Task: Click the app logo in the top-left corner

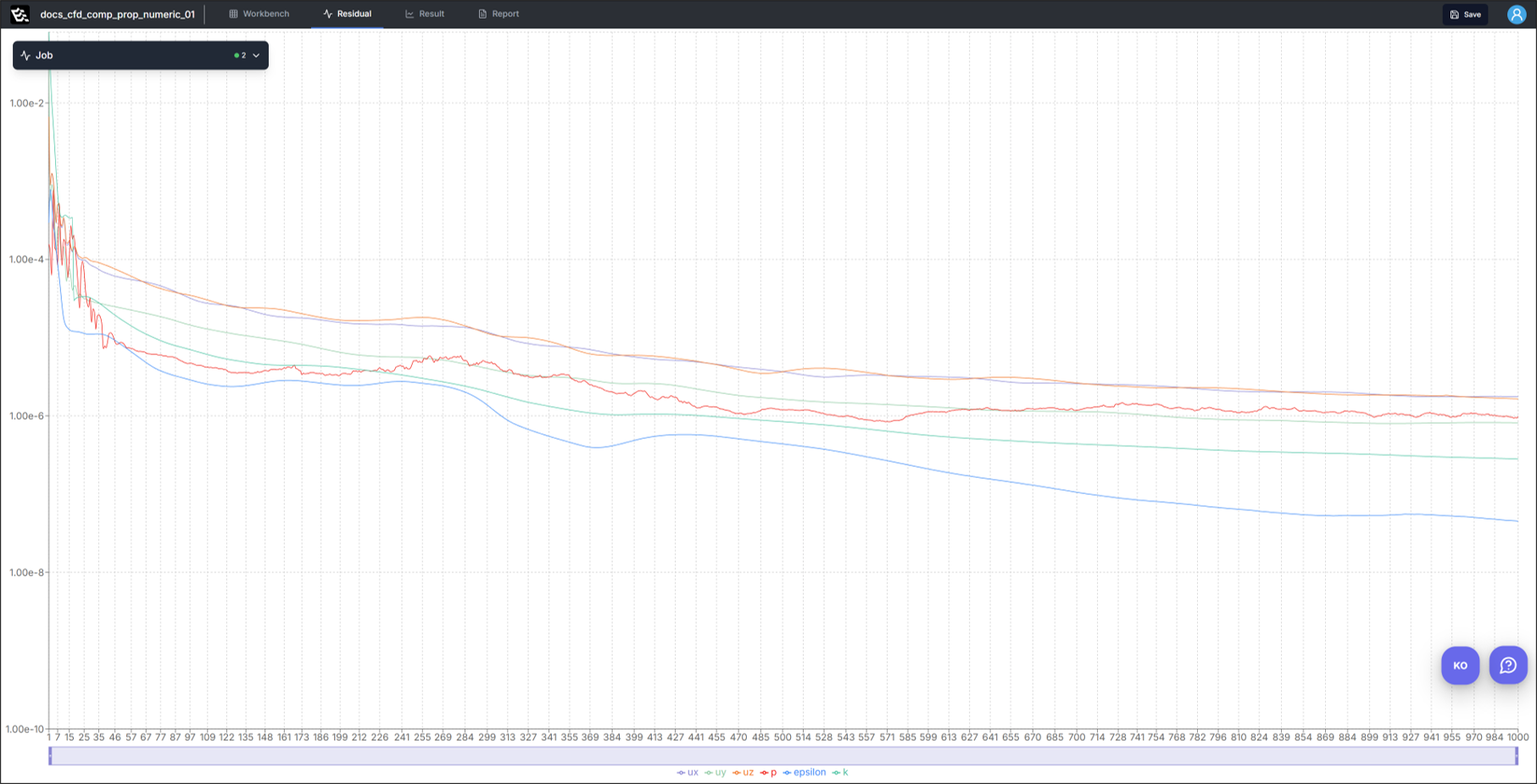Action: (x=19, y=14)
